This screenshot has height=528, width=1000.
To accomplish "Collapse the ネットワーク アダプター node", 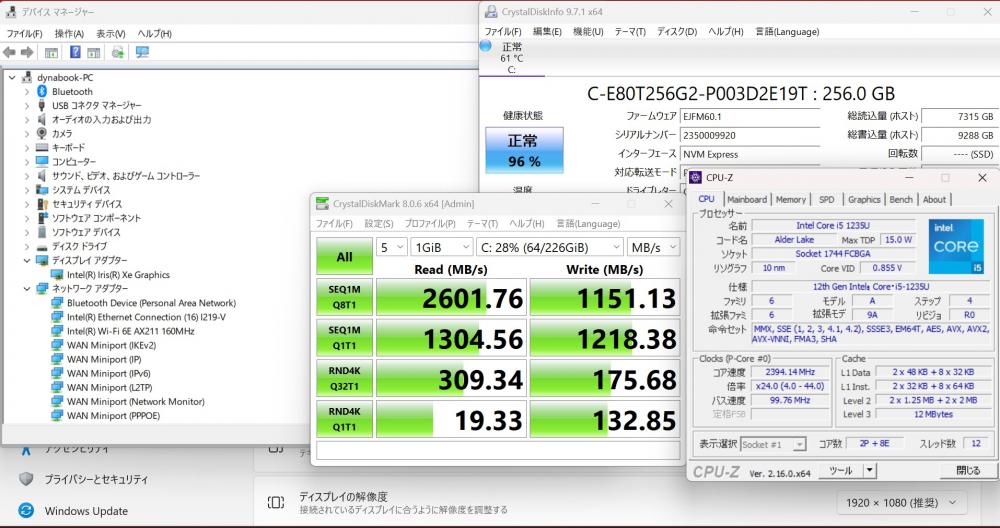I will [x=27, y=289].
